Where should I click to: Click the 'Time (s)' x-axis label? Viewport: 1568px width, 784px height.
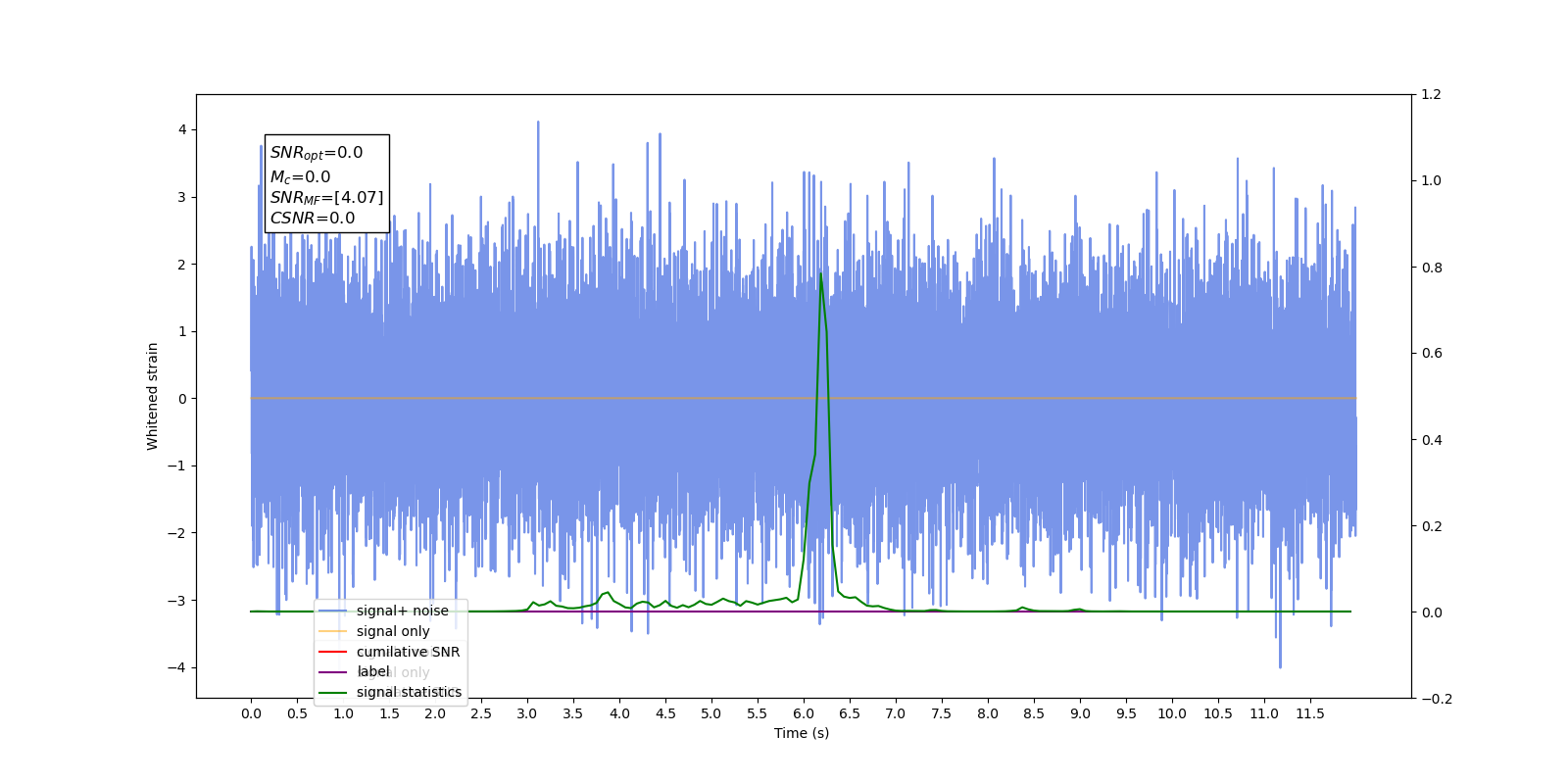[802, 733]
